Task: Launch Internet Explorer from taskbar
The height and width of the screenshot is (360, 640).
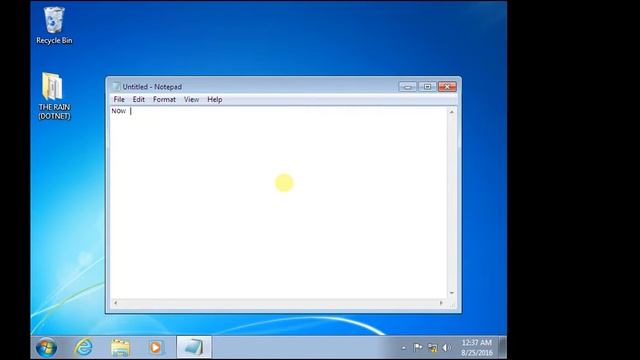Action: [x=84, y=348]
